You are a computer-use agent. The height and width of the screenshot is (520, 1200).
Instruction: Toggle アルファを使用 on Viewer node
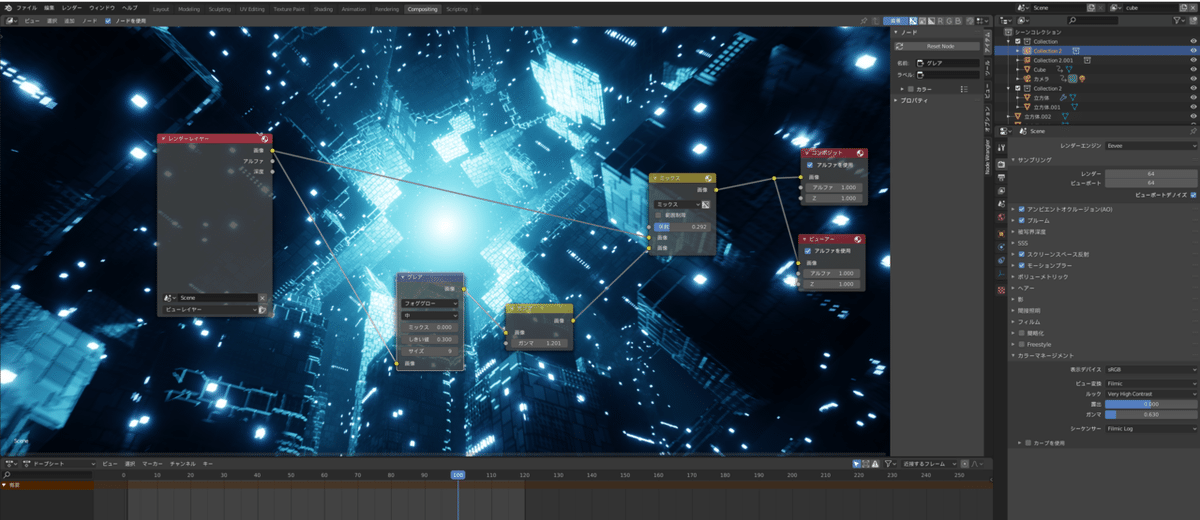point(810,250)
